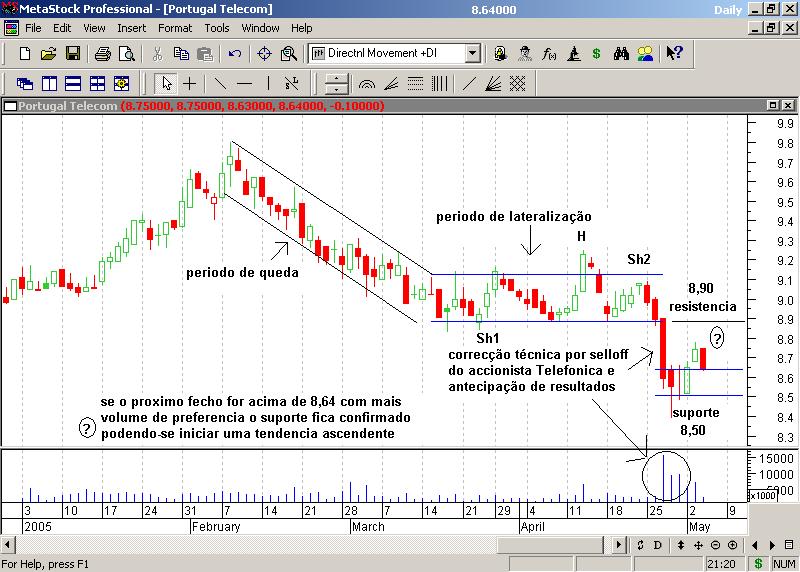This screenshot has width=800, height=572.
Task: Click the chart scrollbar right arrow
Action: click(x=618, y=545)
